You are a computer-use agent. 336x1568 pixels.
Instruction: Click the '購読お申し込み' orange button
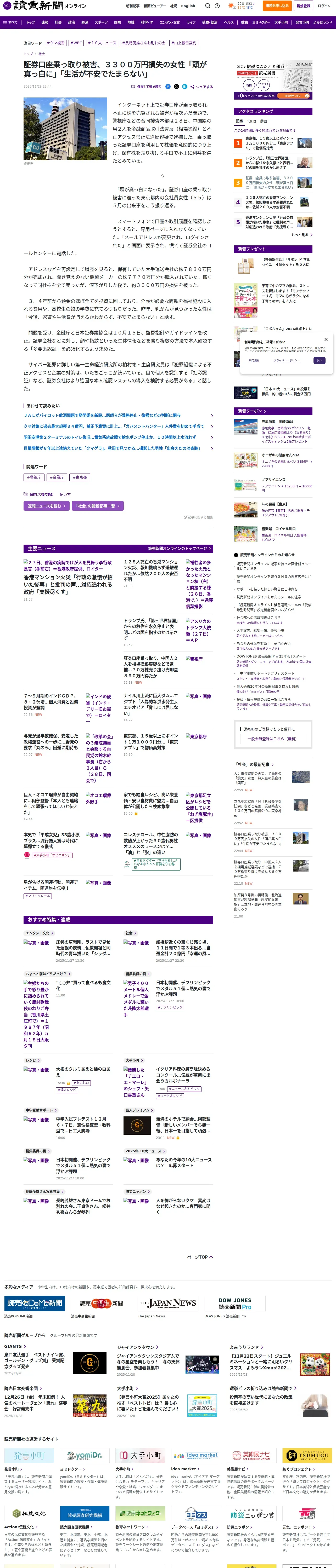tap(277, 5)
